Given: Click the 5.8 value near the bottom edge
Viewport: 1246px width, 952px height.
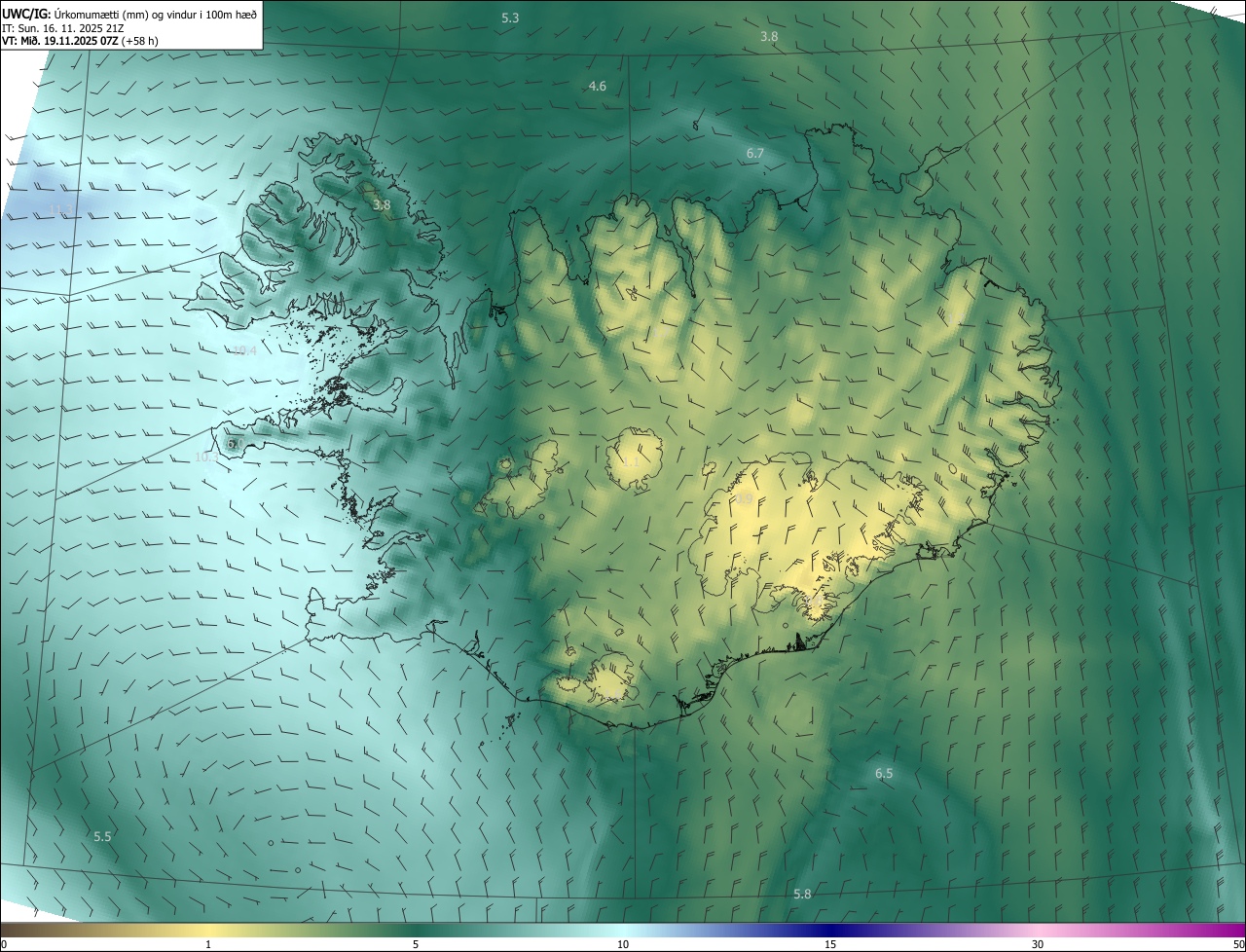Looking at the screenshot, I should [x=802, y=895].
